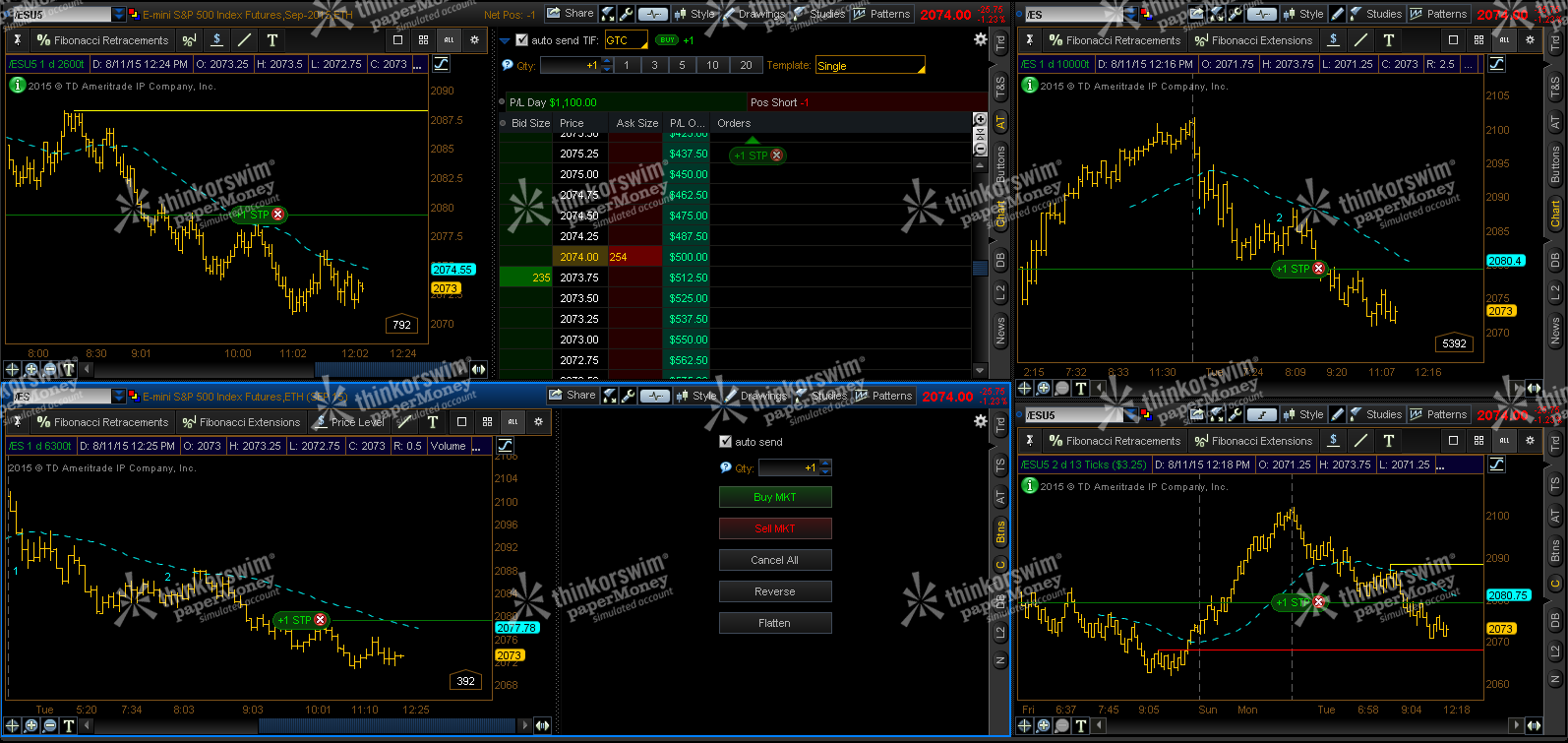
Task: Set ladder quantity with the 10 preset button
Action: tap(712, 65)
